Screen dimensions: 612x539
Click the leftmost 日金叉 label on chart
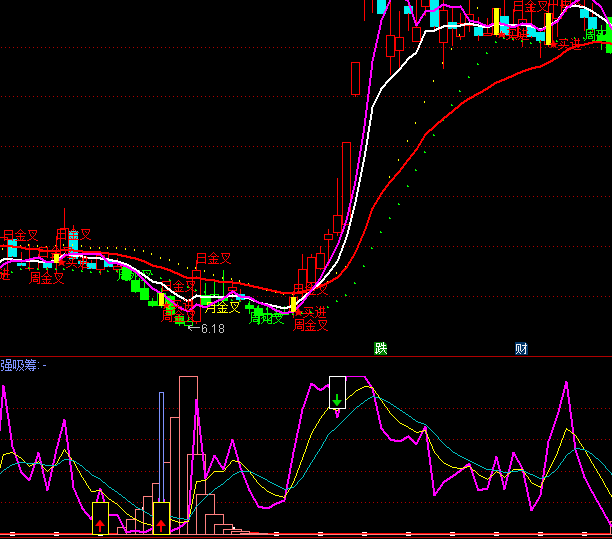coord(20,236)
